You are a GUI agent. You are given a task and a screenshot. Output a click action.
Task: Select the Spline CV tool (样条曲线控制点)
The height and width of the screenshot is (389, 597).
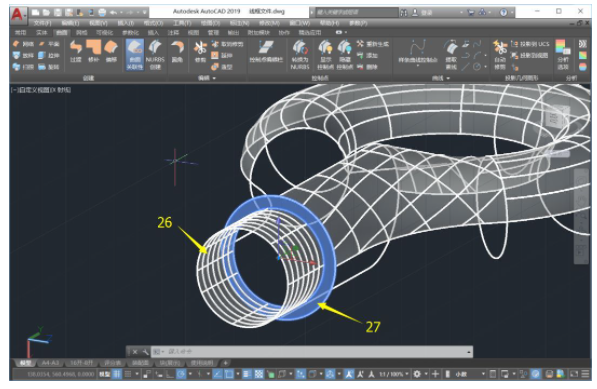(x=418, y=51)
